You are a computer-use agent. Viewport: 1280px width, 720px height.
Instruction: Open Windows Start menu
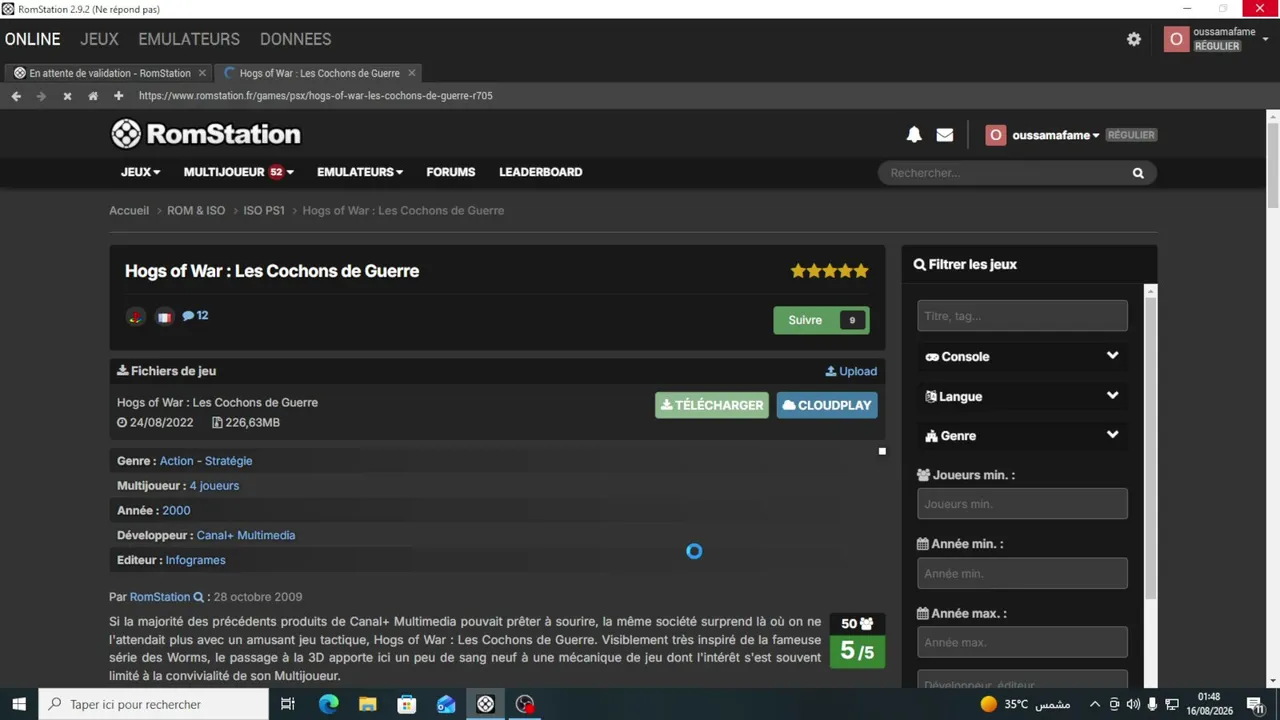18,704
